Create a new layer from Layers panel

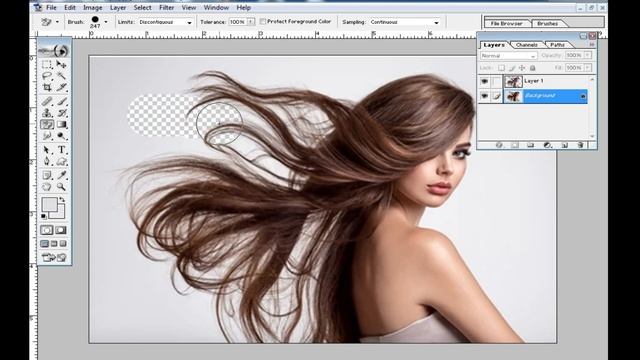564,145
